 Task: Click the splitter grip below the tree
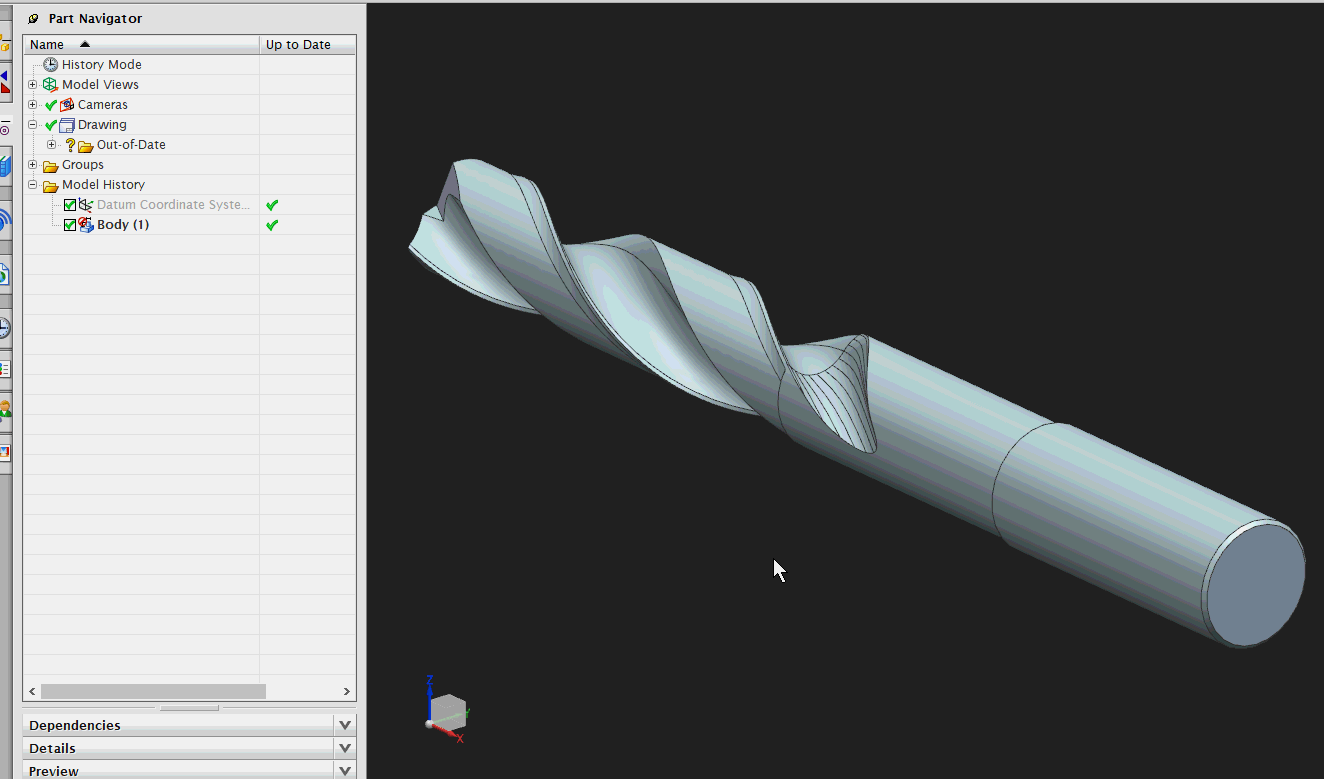pos(189,708)
